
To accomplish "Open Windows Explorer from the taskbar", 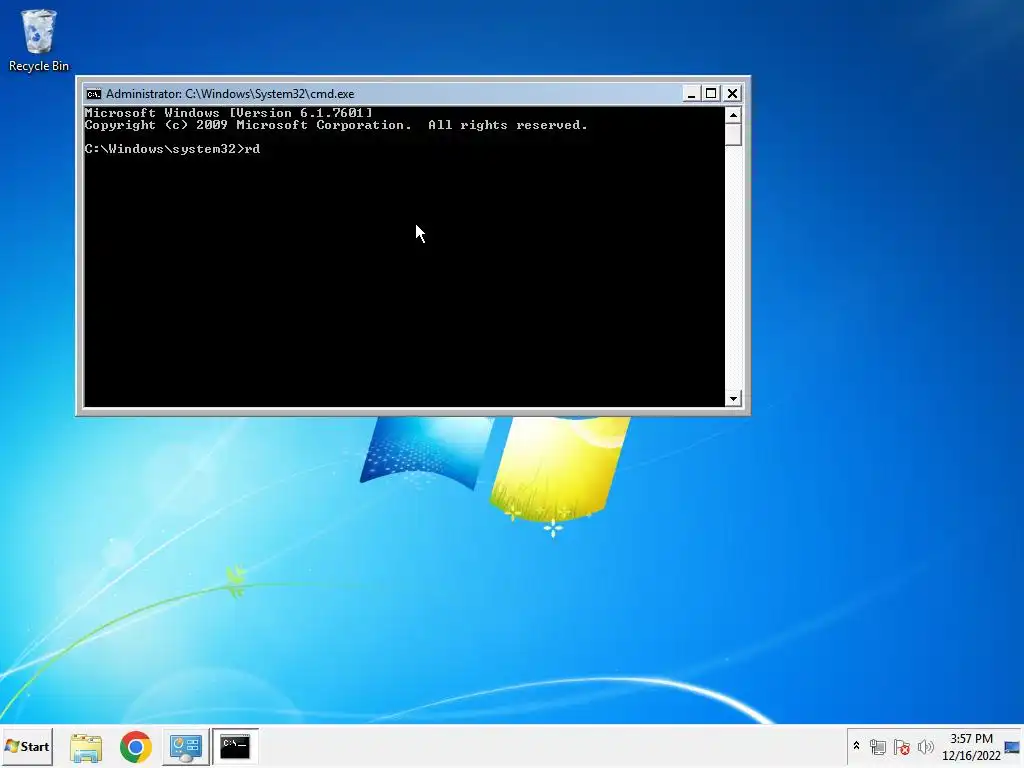I will coord(86,747).
